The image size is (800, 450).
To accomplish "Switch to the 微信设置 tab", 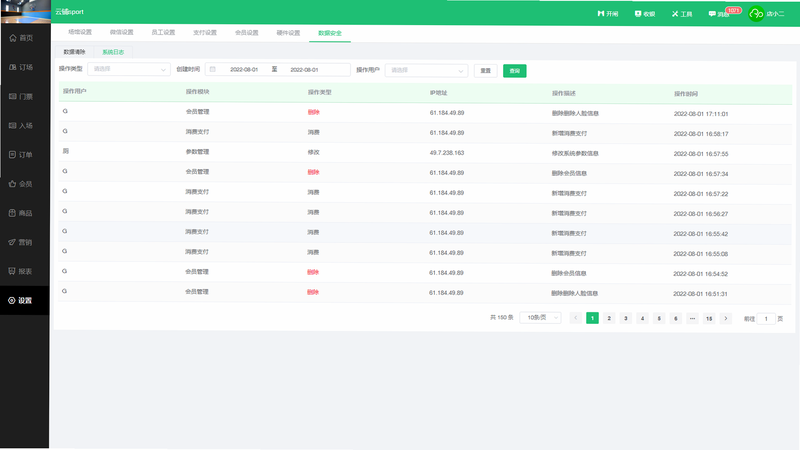I will [121, 32].
